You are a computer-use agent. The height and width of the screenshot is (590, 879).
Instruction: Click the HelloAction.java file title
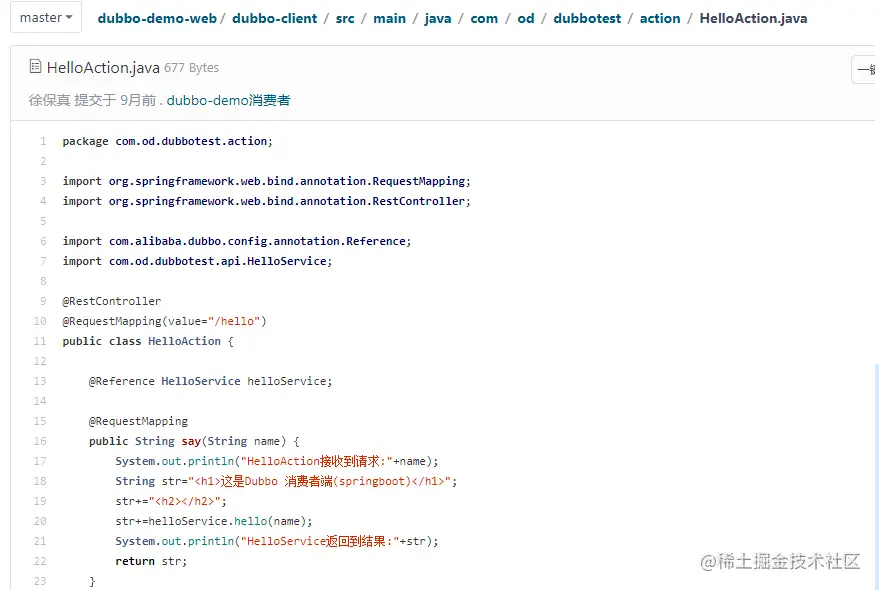(x=103, y=68)
